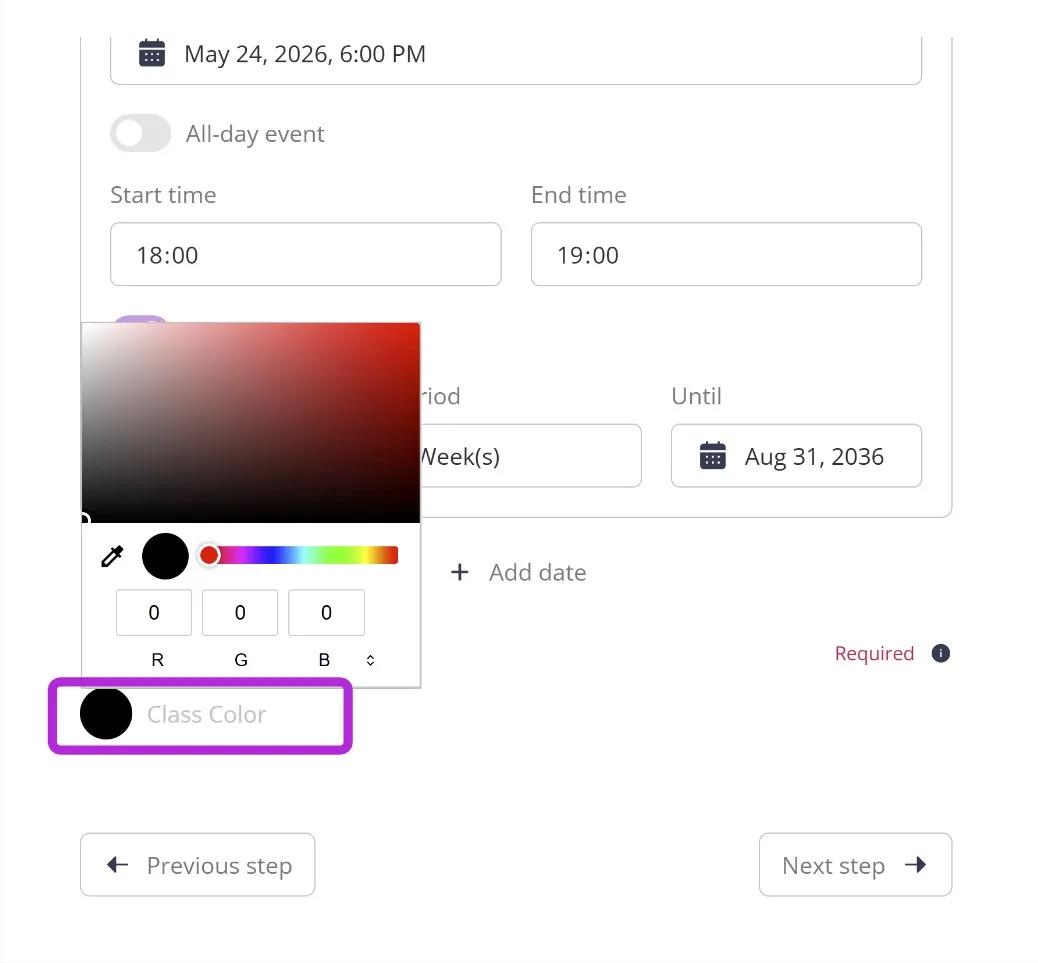The height and width of the screenshot is (963, 1038).
Task: Go back with the Previous step button
Action: coord(197,864)
